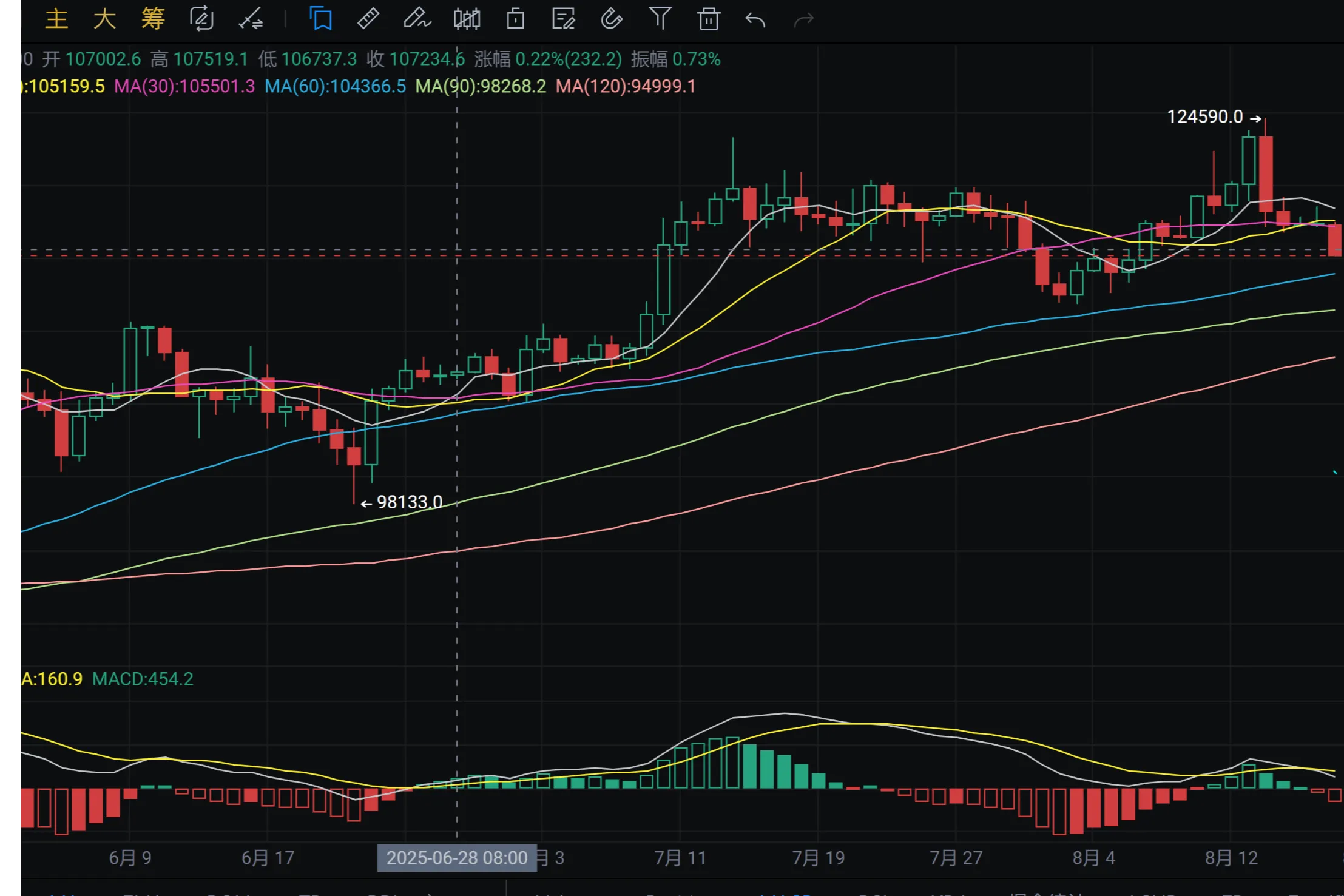Click the lock drawings icon
The image size is (1344, 896).
tap(515, 19)
